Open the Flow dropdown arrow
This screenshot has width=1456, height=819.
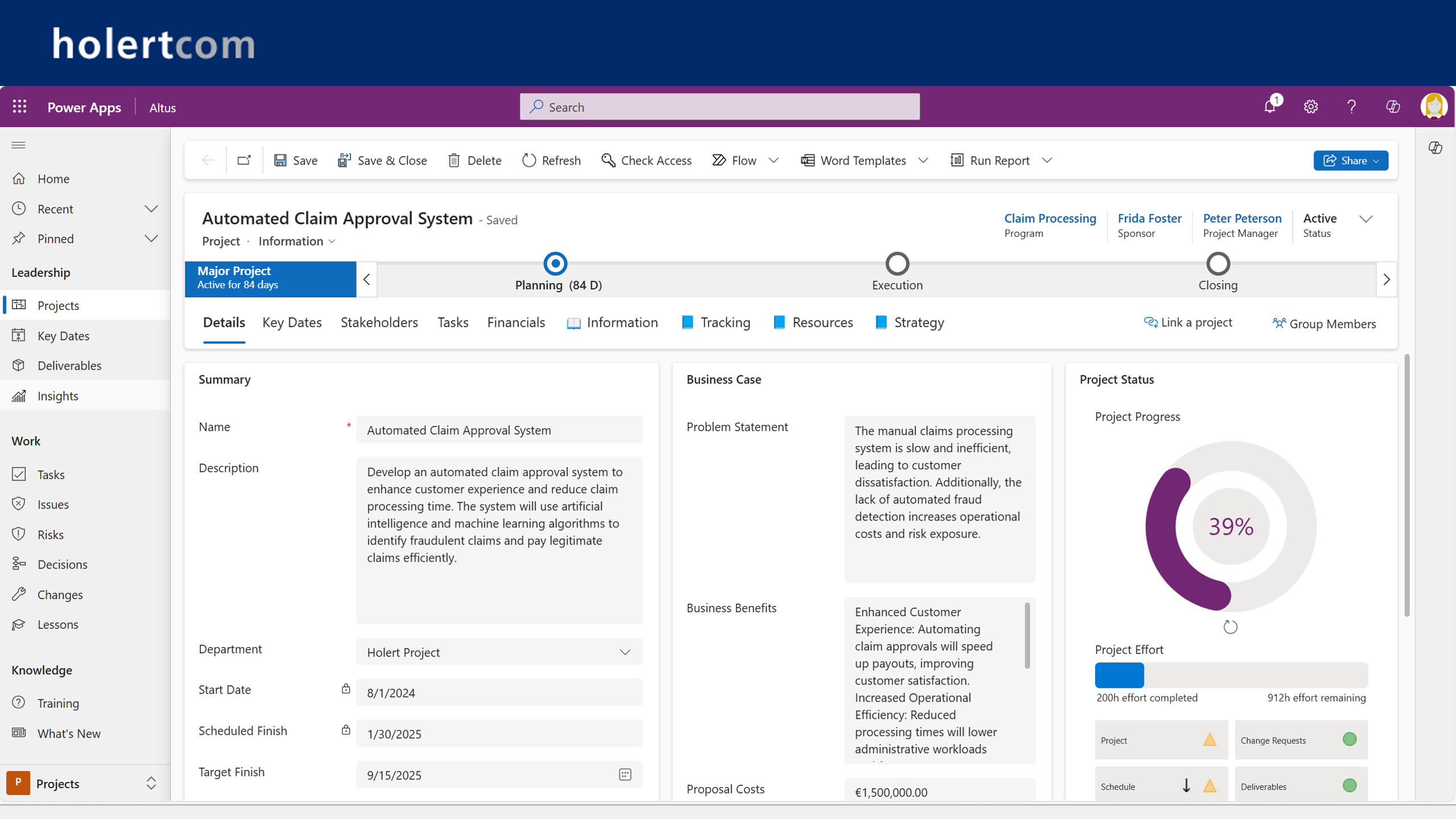774,161
